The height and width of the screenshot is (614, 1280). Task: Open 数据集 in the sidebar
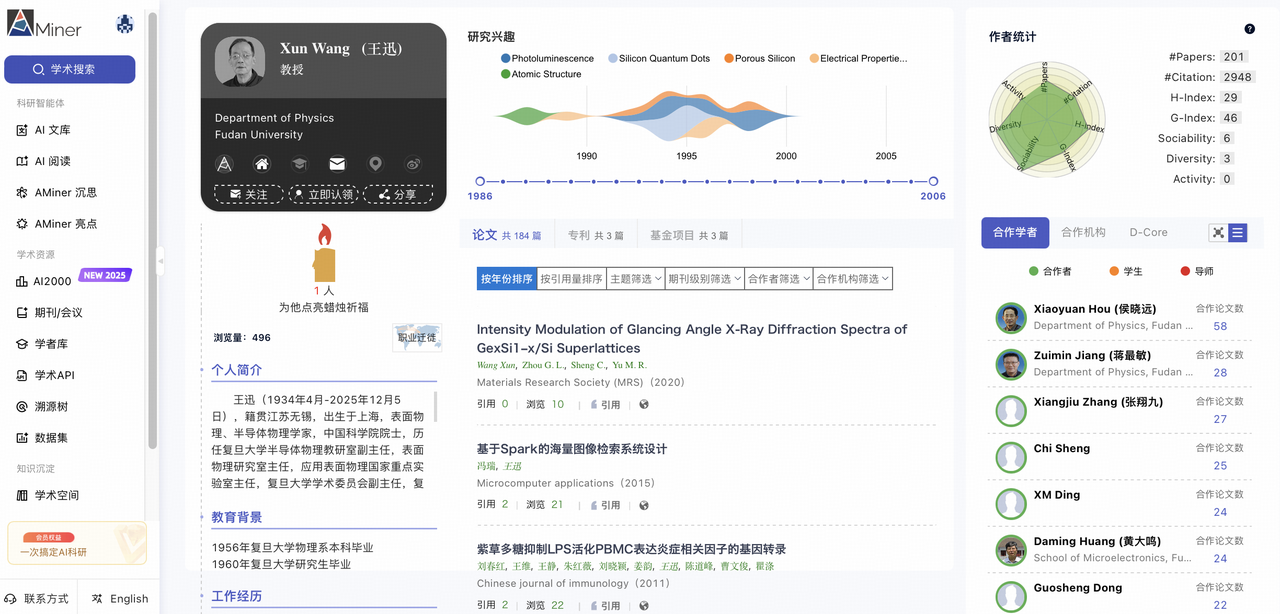pos(42,438)
